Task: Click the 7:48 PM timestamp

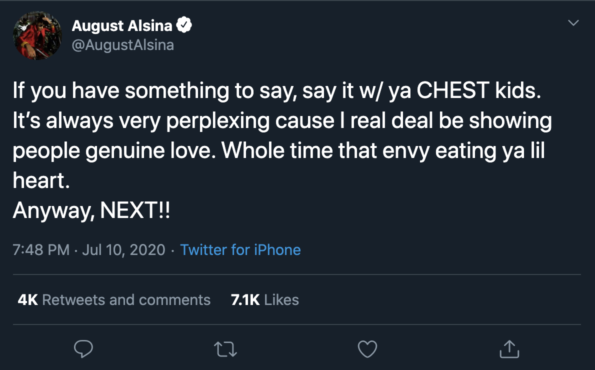Action: pos(41,250)
